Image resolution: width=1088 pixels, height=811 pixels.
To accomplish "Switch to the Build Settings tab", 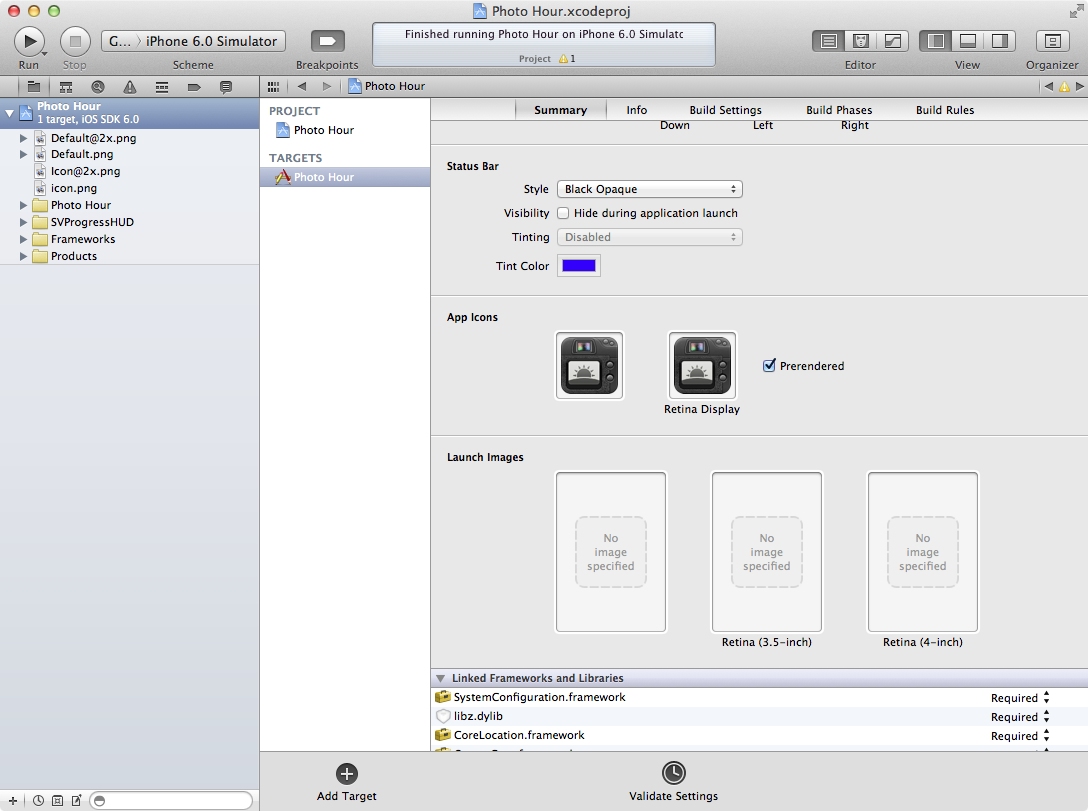I will click(x=725, y=110).
